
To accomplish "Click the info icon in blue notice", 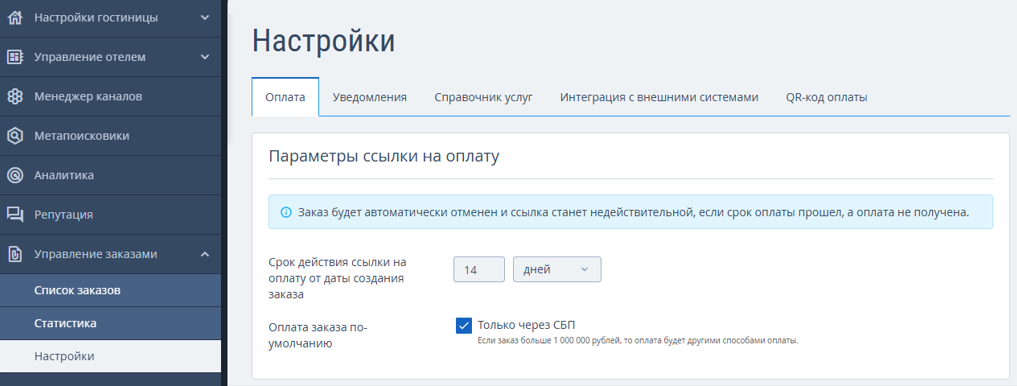I will 285,212.
